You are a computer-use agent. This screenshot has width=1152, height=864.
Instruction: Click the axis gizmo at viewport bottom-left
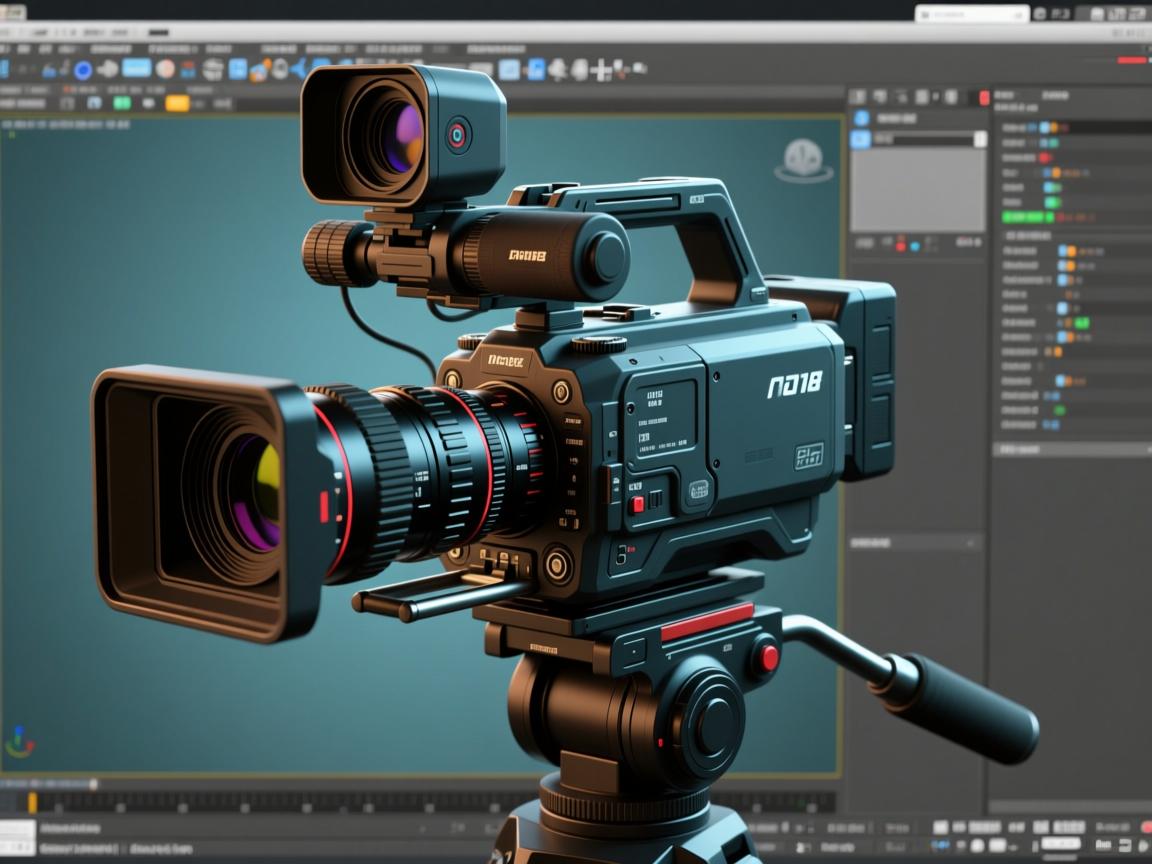point(19,742)
